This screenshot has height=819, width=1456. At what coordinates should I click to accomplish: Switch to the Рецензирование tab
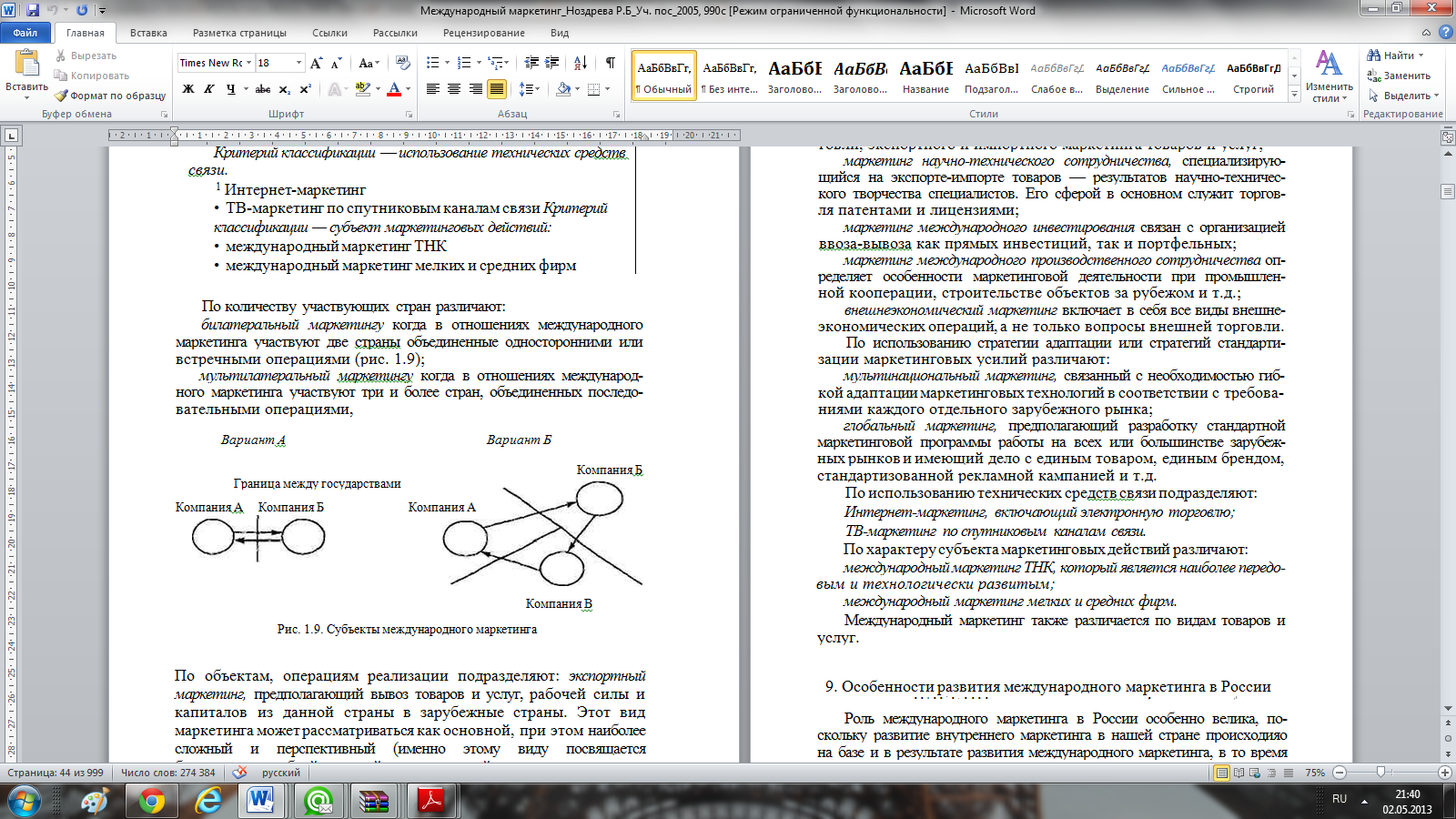pos(484,33)
